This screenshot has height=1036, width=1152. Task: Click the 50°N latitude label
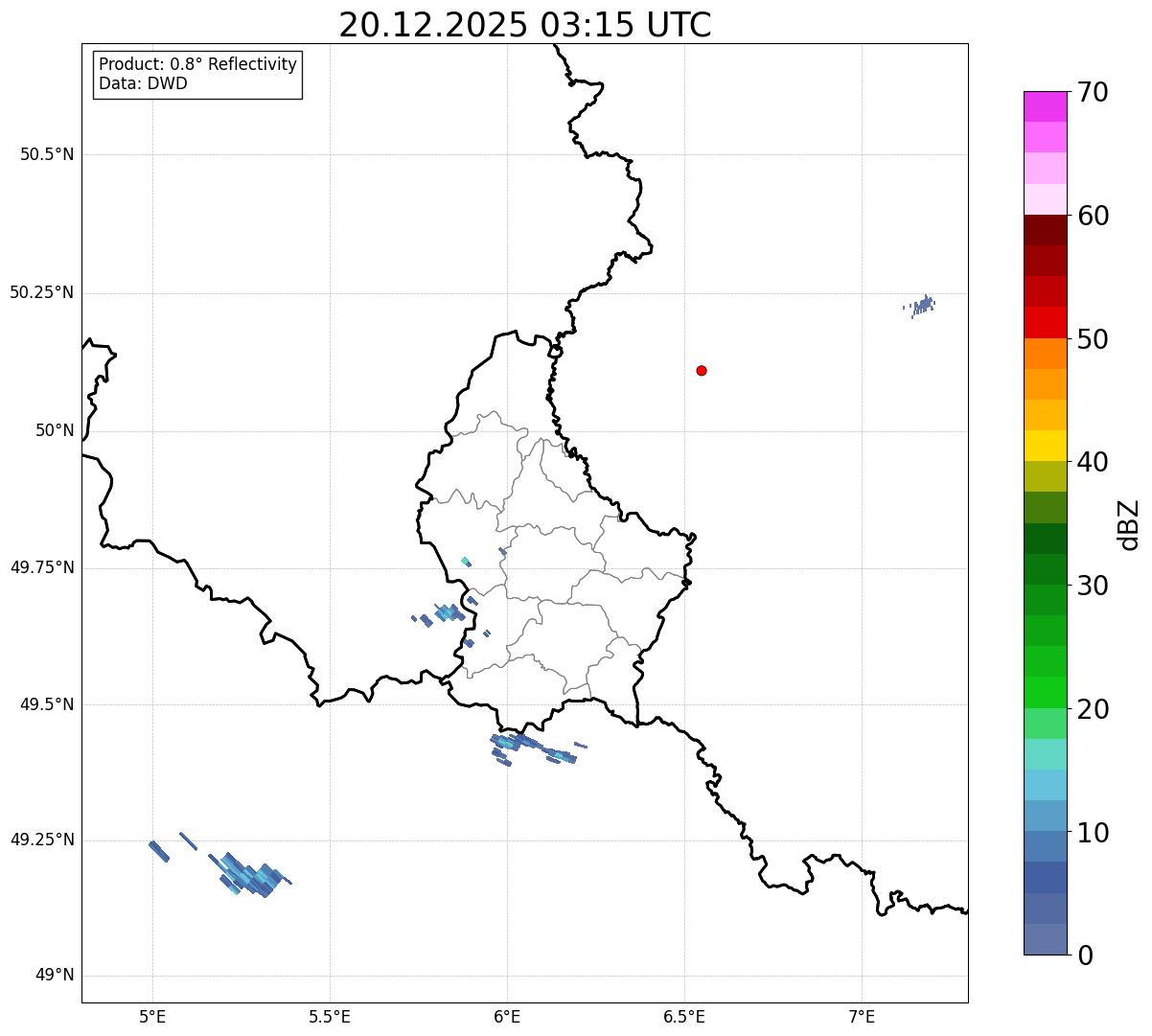click(x=55, y=430)
